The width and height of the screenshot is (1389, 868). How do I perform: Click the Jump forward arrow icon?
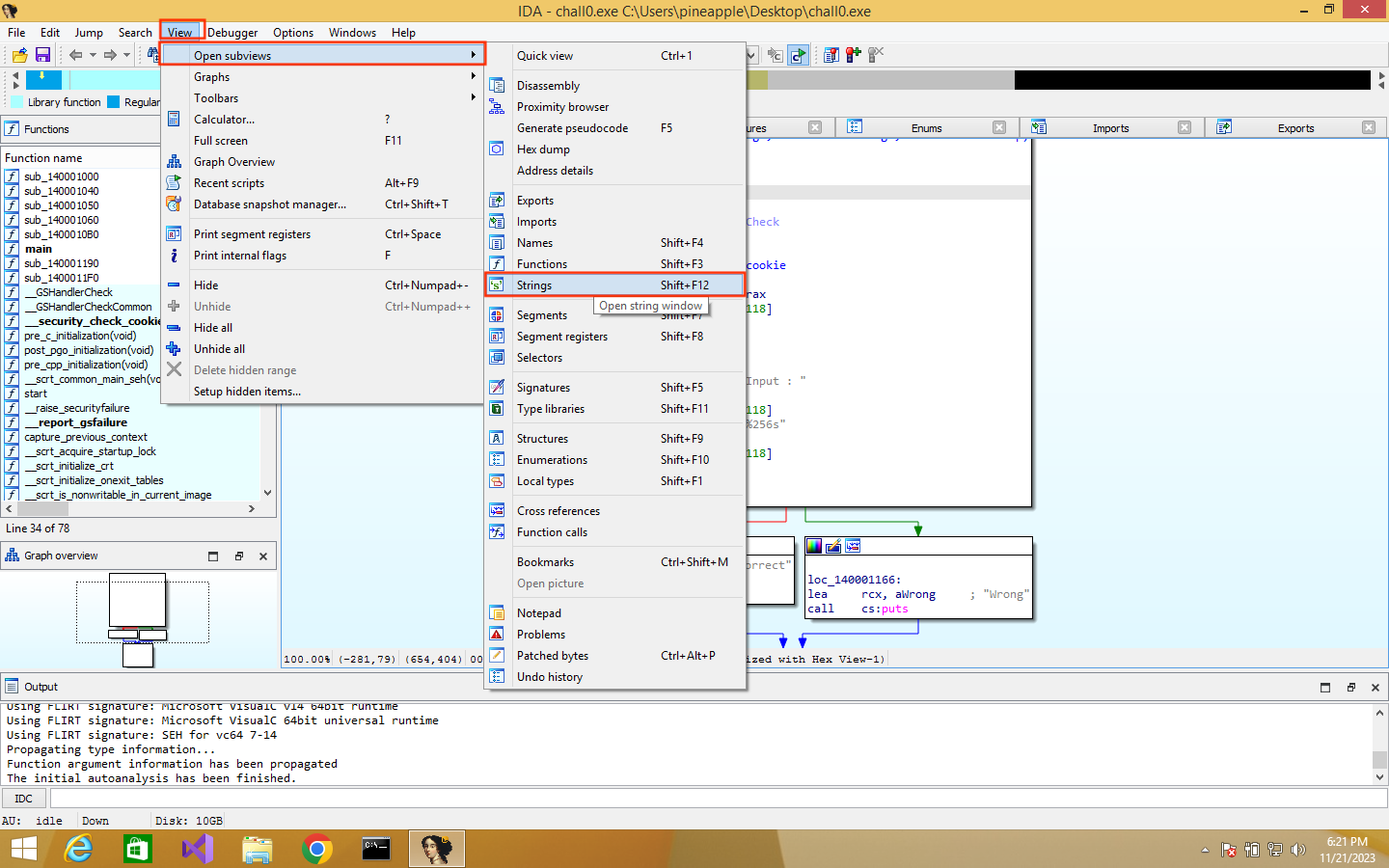(x=110, y=55)
